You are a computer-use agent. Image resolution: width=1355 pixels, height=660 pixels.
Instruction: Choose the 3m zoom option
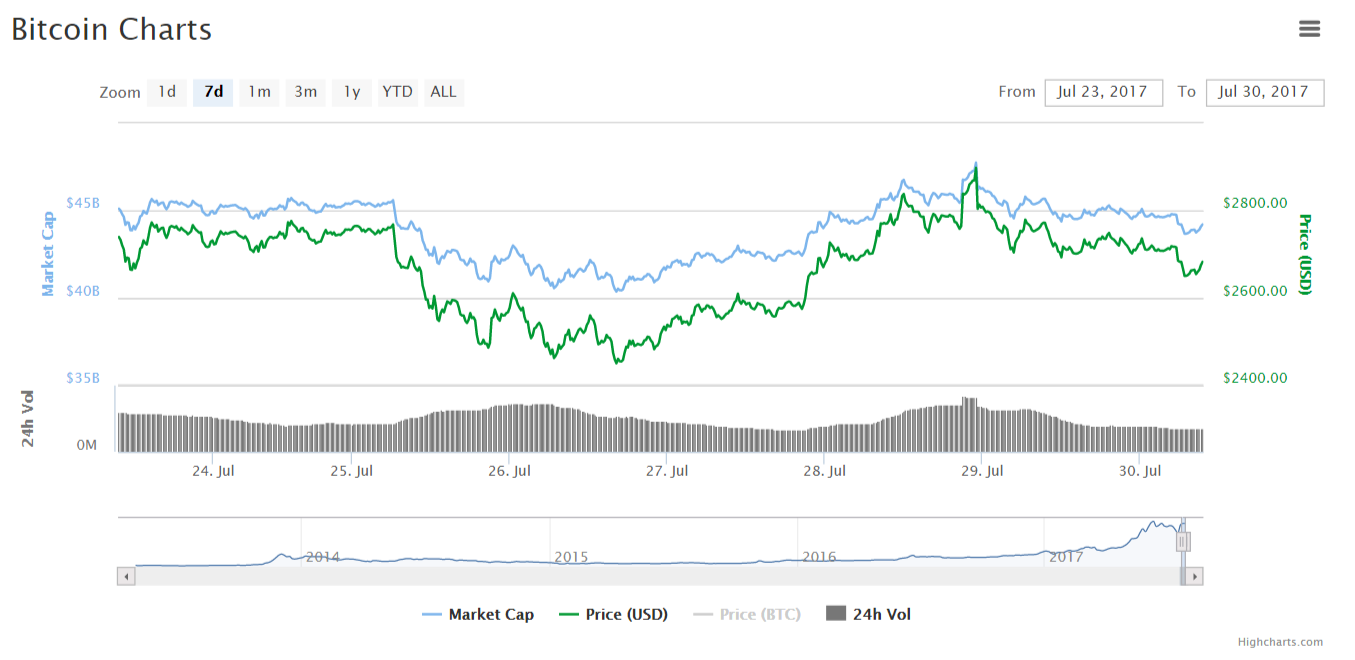click(305, 92)
